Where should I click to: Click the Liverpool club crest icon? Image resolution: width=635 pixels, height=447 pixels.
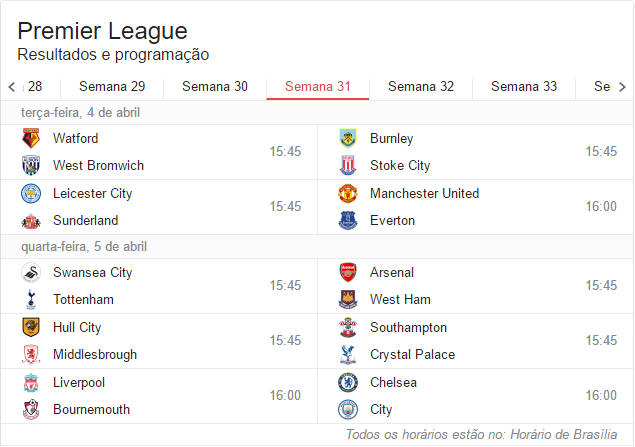(31, 383)
